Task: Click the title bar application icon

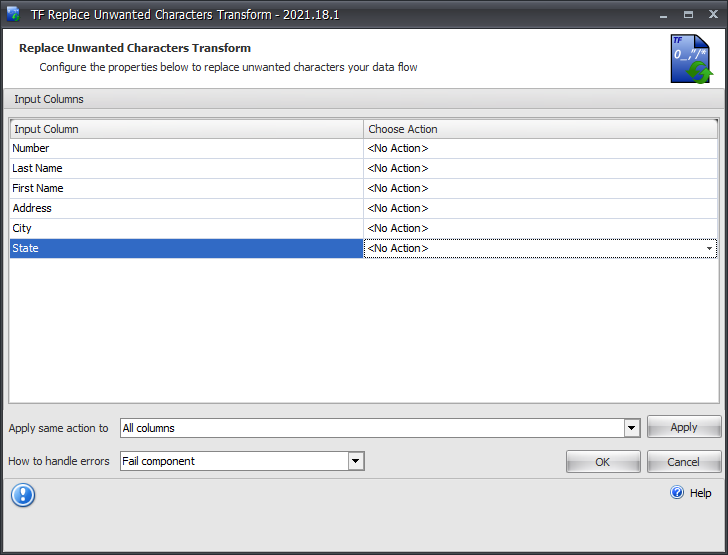Action: [13, 14]
